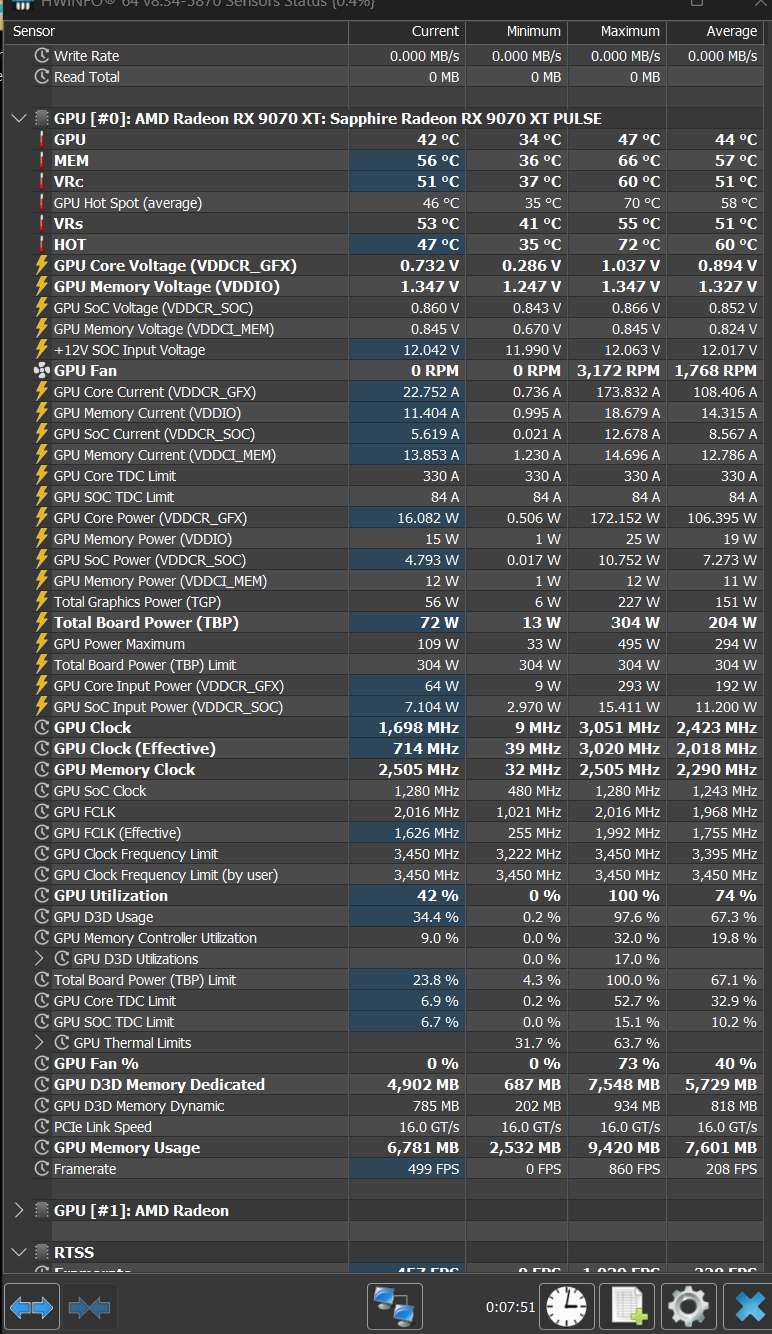The height and width of the screenshot is (1334, 772).
Task: Click the log file with plus icon
Action: tap(627, 1307)
